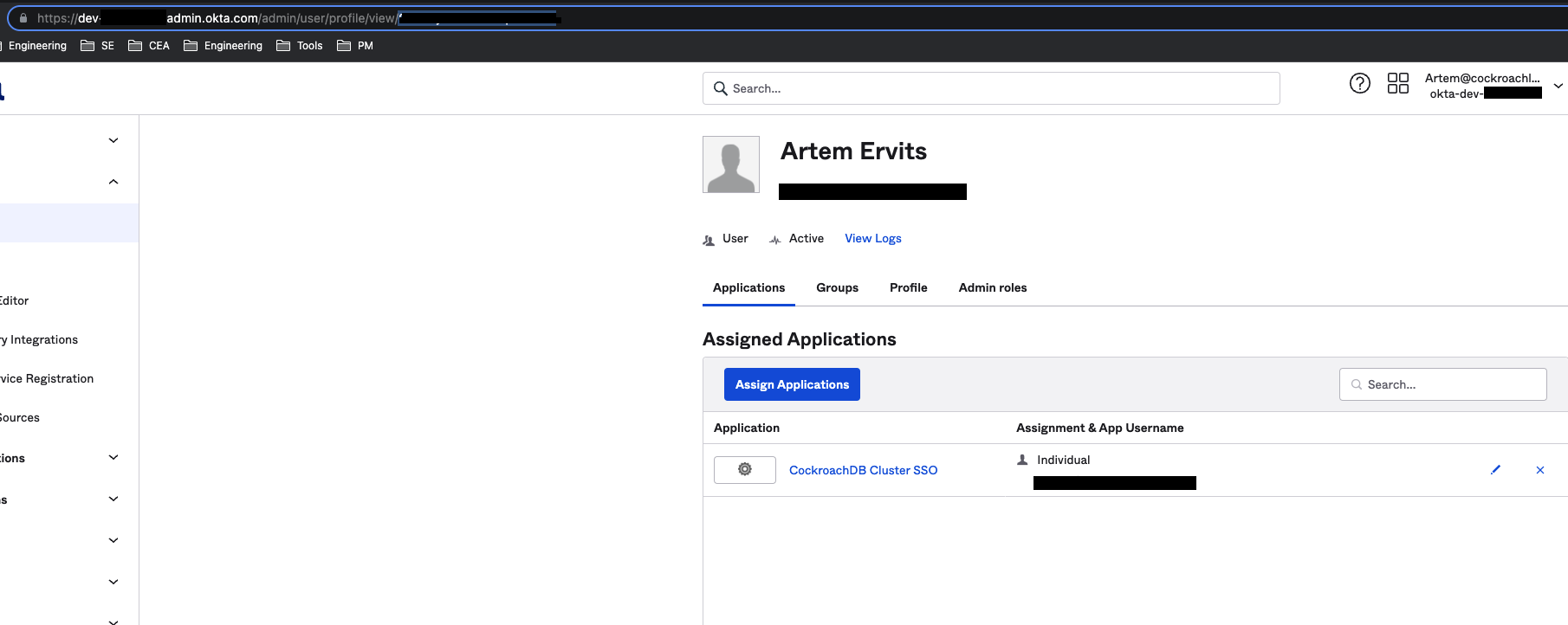Open the Tools bookmarks folder

pyautogui.click(x=300, y=46)
